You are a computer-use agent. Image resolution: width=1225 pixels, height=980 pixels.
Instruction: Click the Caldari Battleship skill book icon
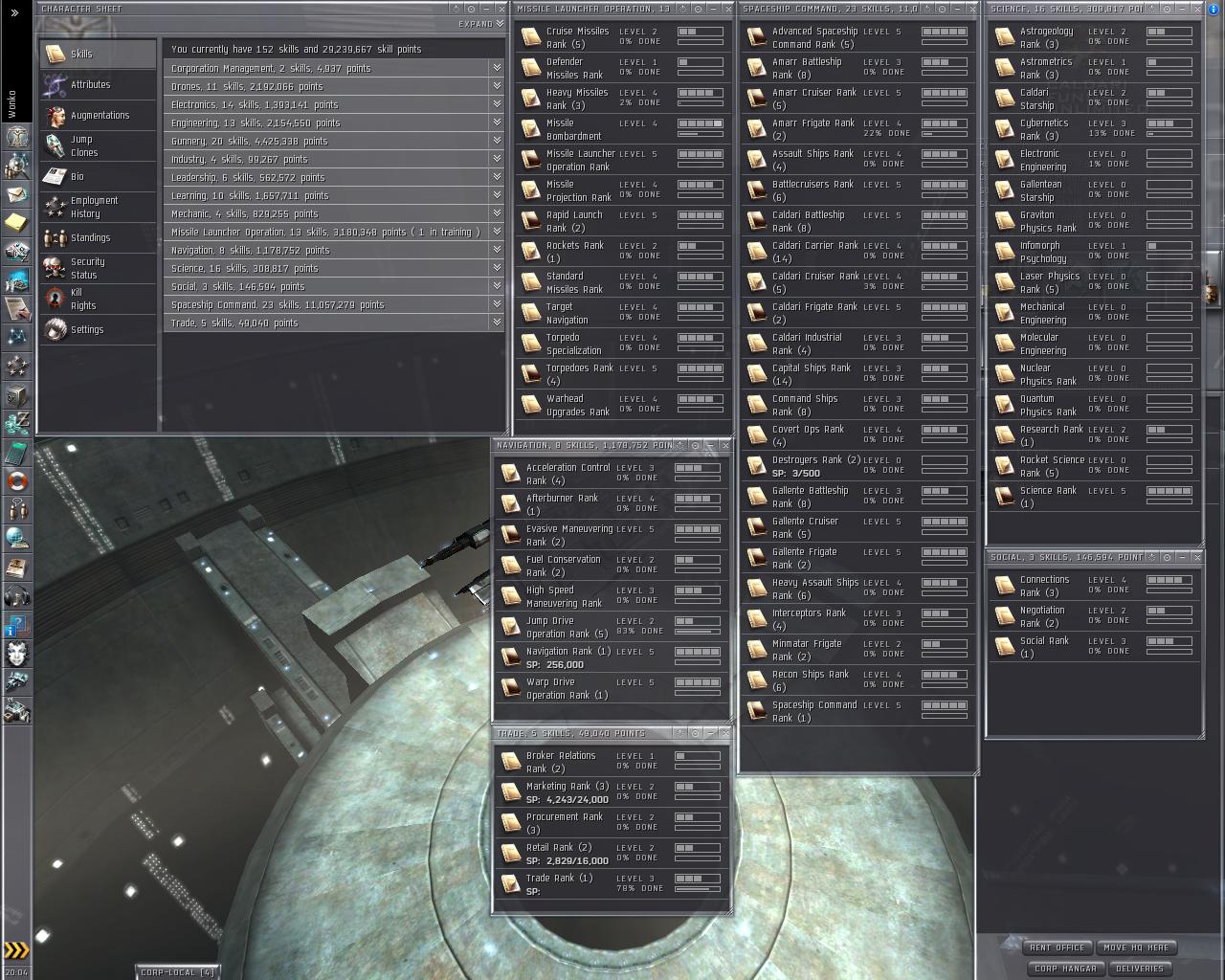coord(757,221)
